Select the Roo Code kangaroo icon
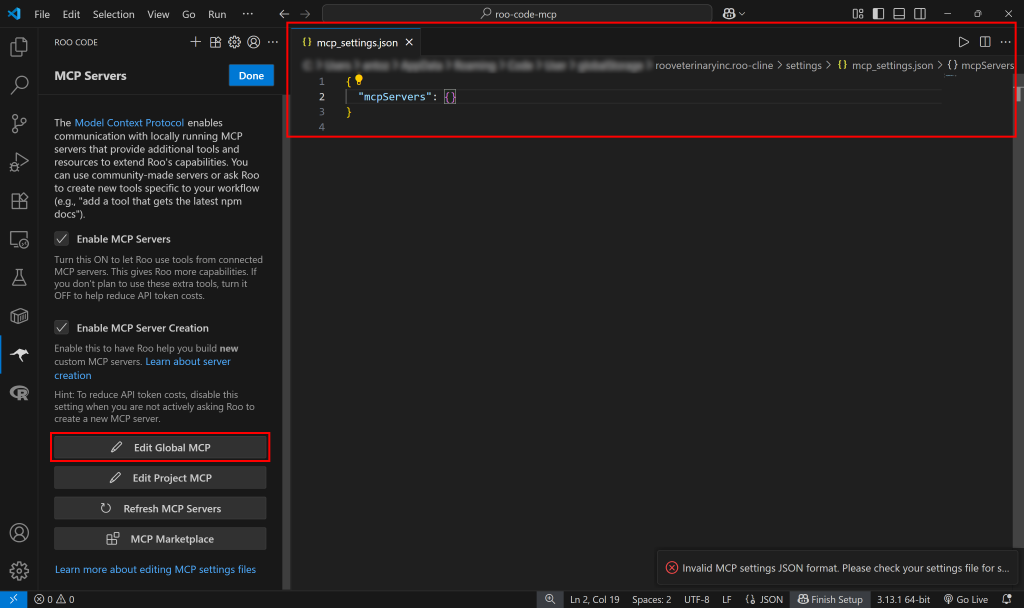The width and height of the screenshot is (1024, 608). point(20,353)
